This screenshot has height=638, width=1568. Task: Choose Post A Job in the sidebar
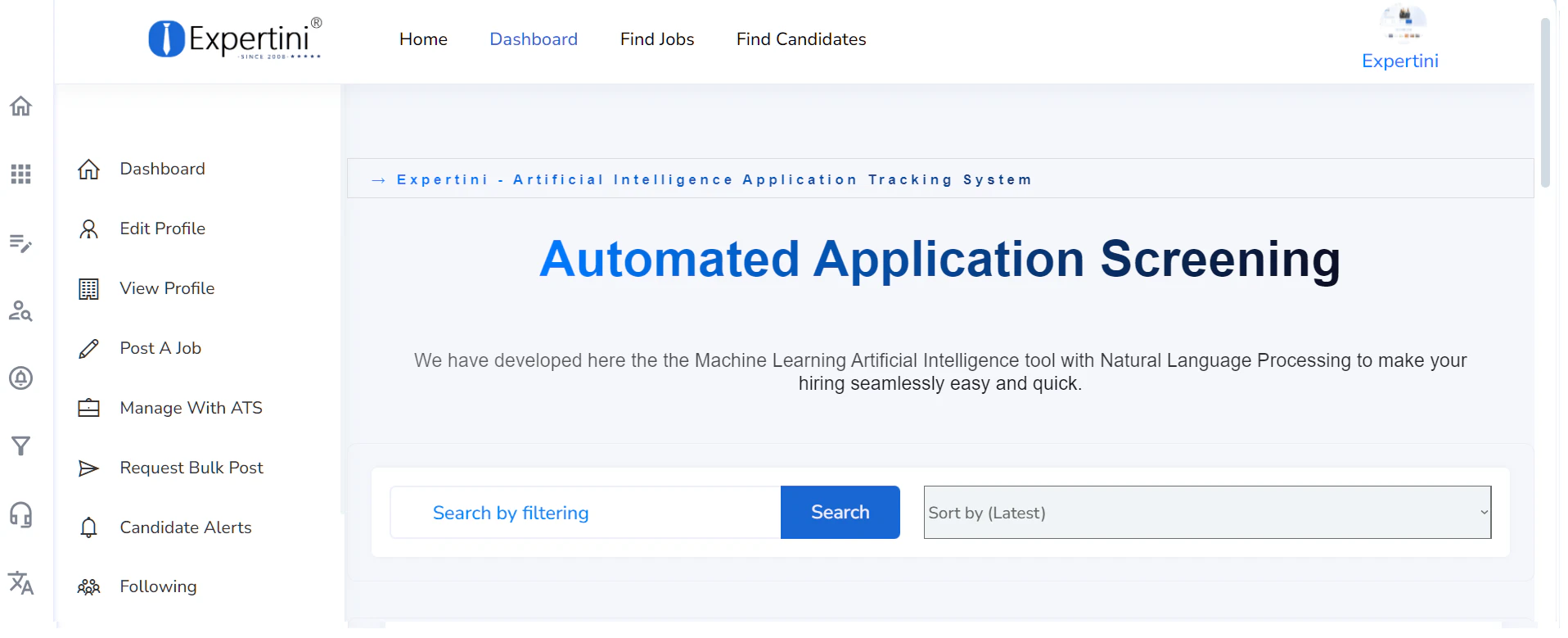click(160, 348)
